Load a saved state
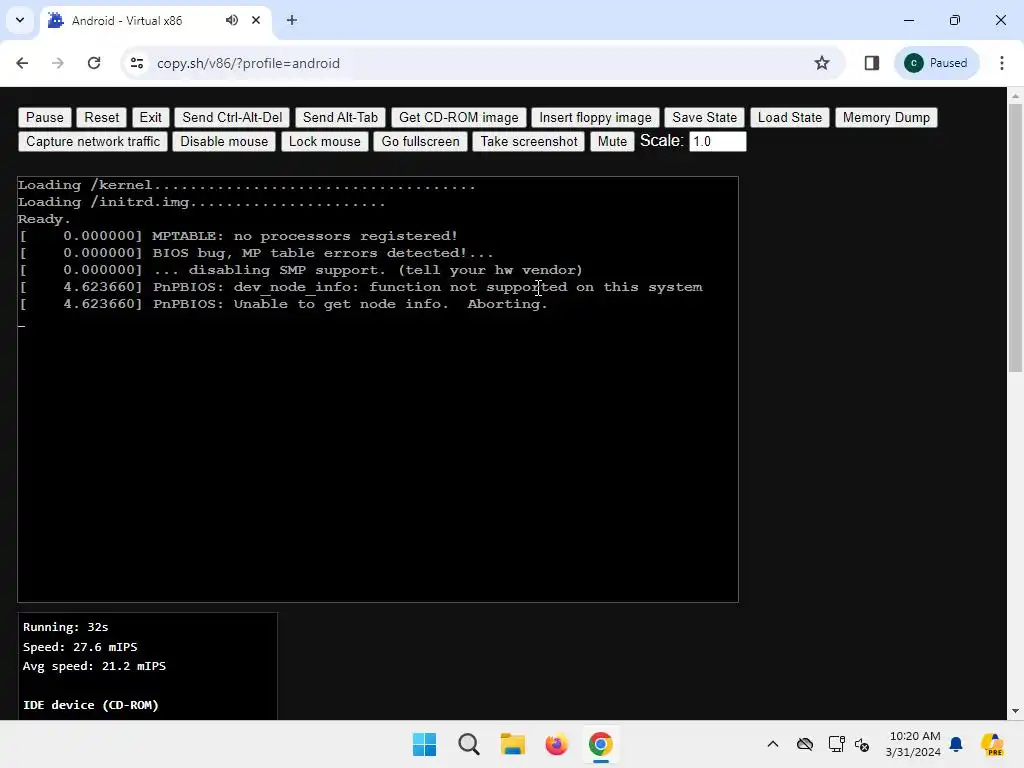 point(790,118)
